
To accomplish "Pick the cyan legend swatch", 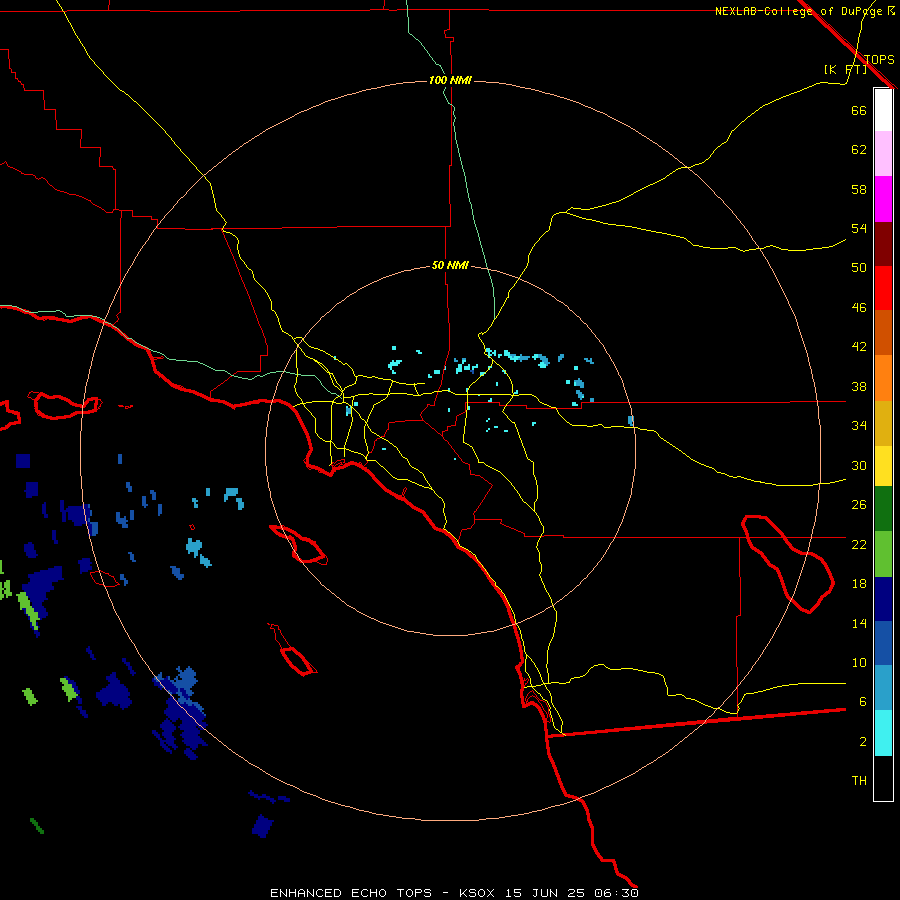I will click(883, 733).
